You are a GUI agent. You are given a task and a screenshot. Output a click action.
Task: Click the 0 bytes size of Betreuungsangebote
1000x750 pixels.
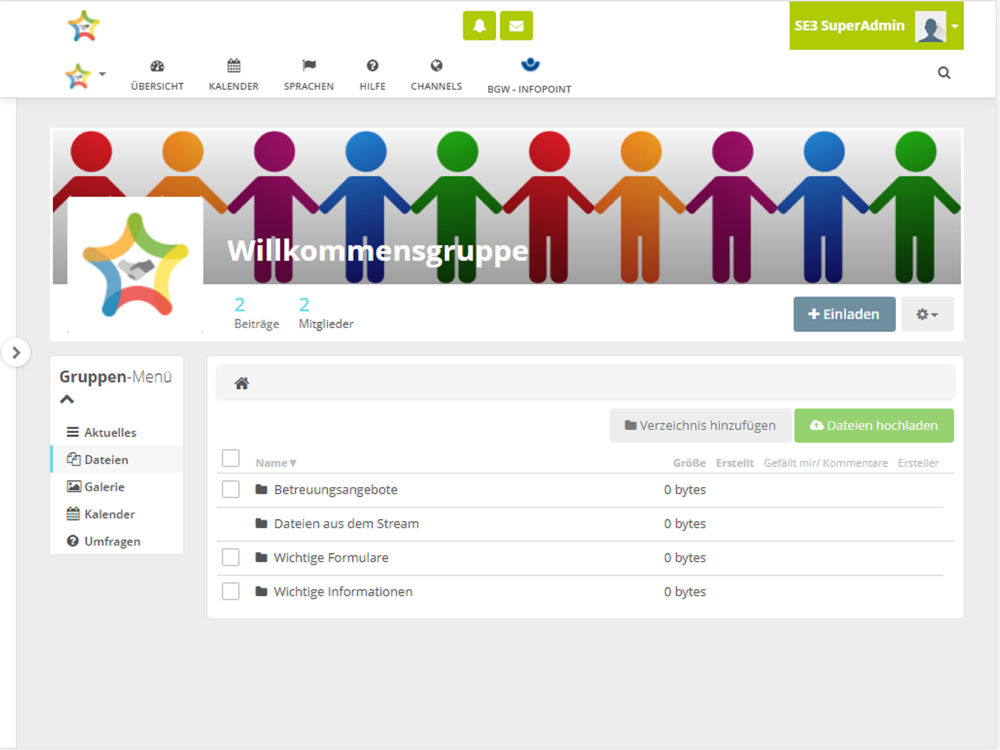coord(685,489)
